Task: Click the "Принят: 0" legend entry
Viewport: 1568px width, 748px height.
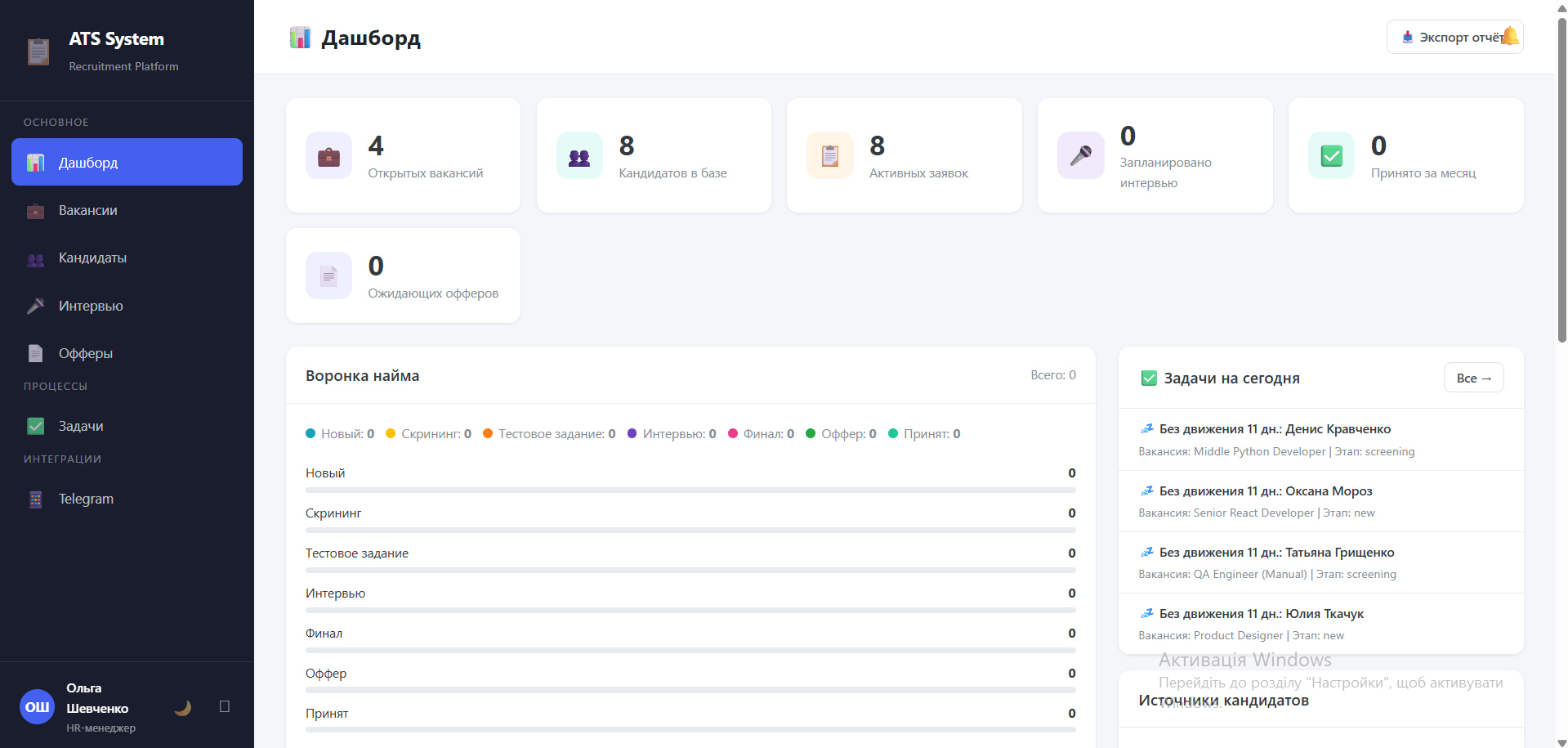Action: (x=924, y=433)
